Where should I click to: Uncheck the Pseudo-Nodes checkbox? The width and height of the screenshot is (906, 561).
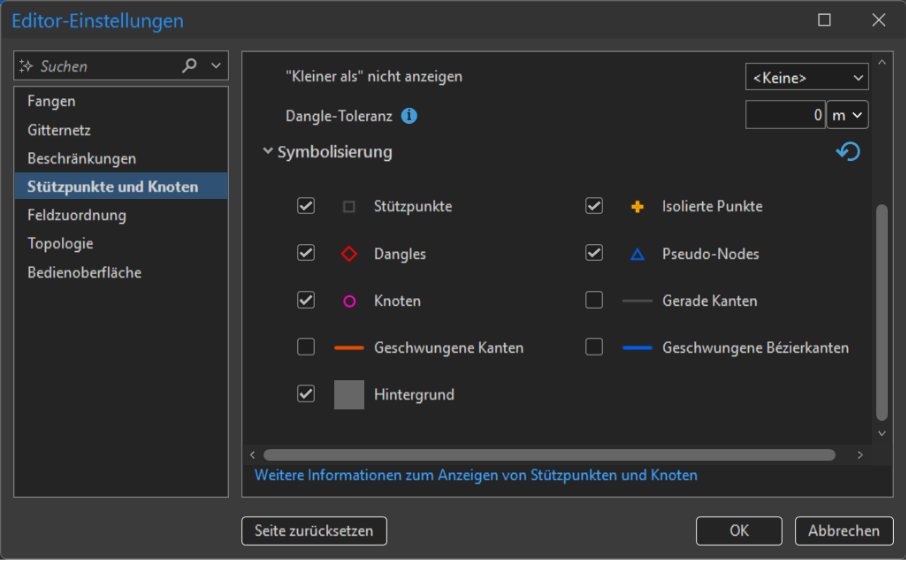(x=594, y=252)
